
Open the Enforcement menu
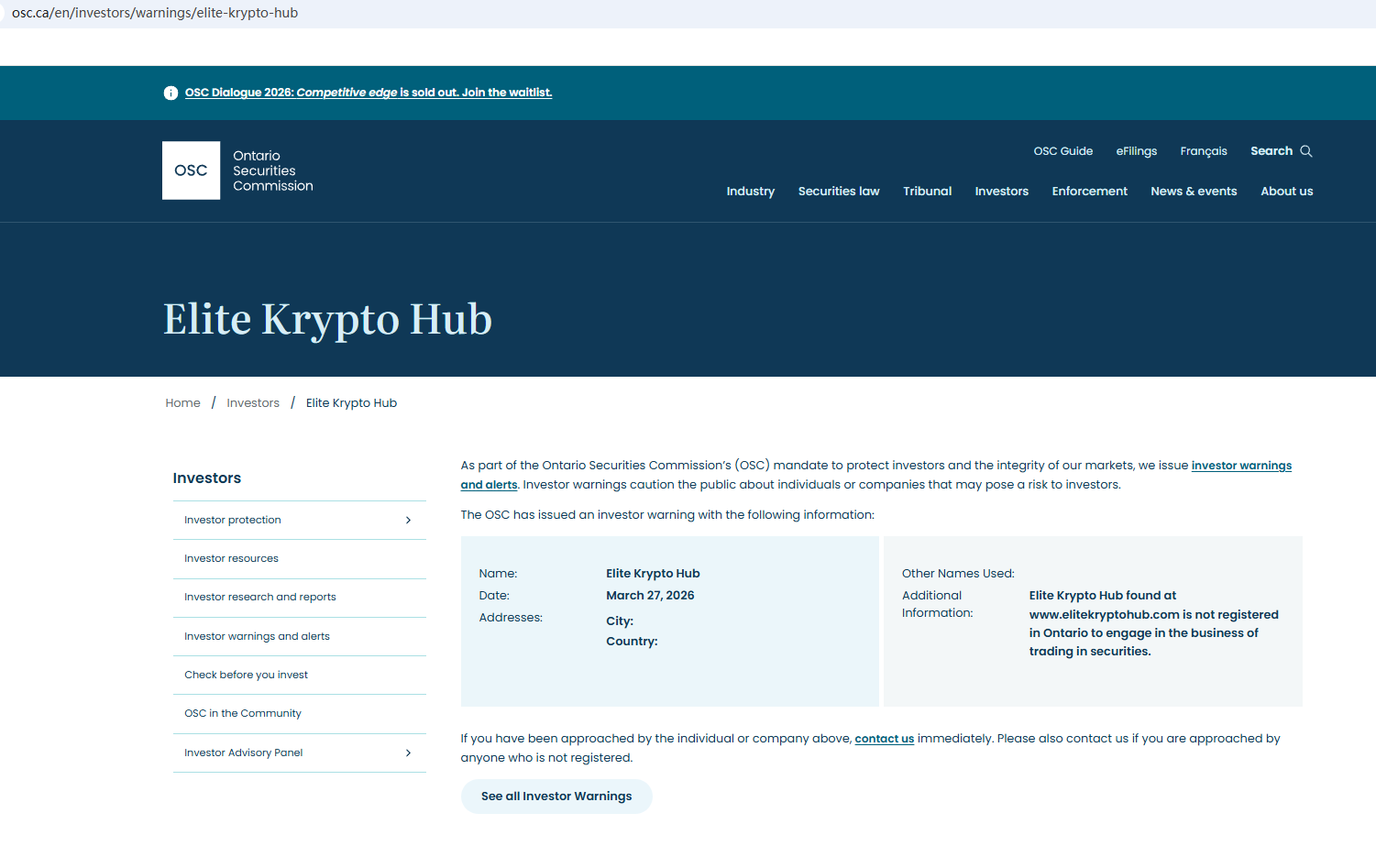coord(1090,192)
